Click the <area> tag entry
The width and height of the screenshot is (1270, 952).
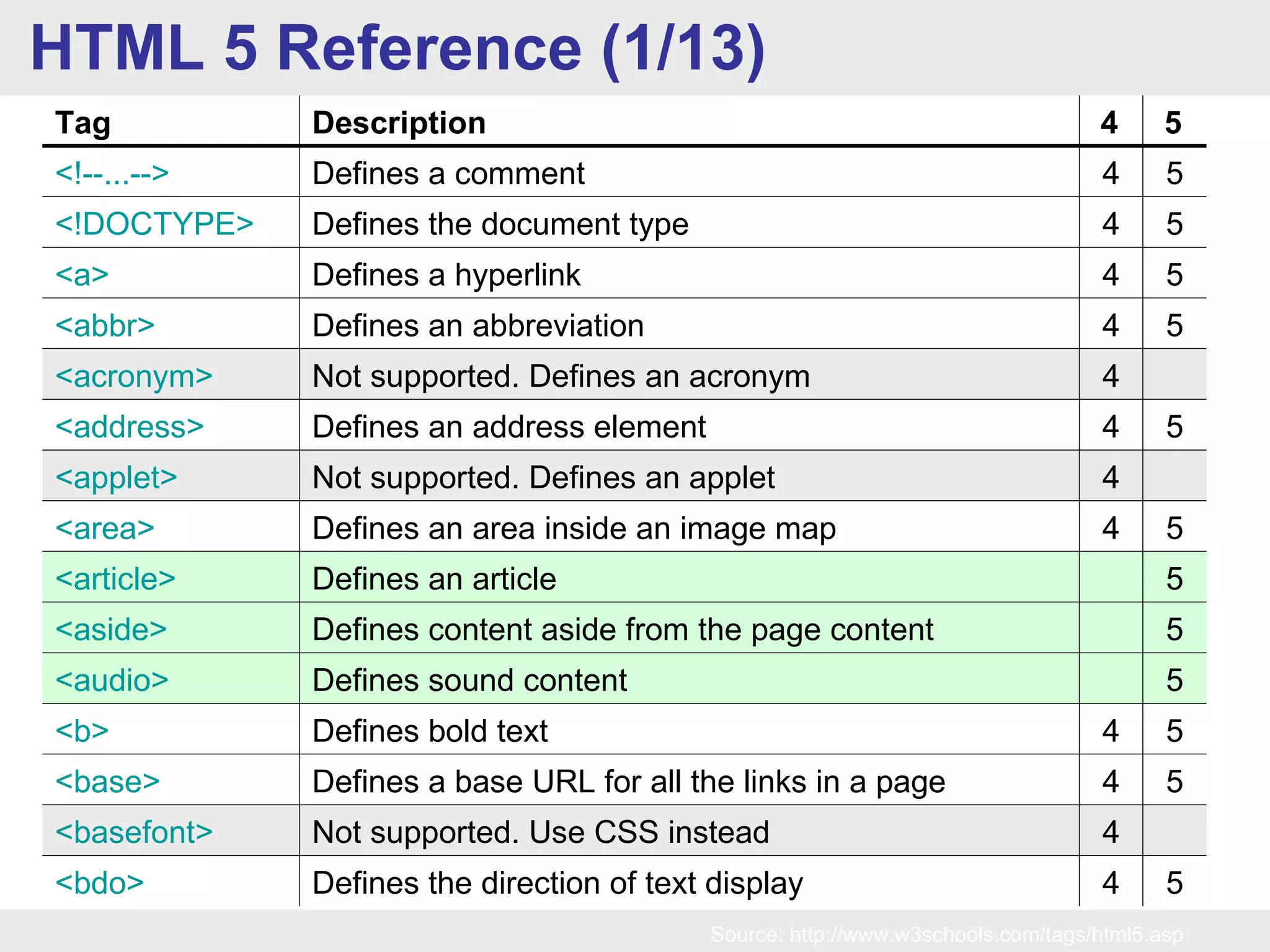(x=105, y=529)
